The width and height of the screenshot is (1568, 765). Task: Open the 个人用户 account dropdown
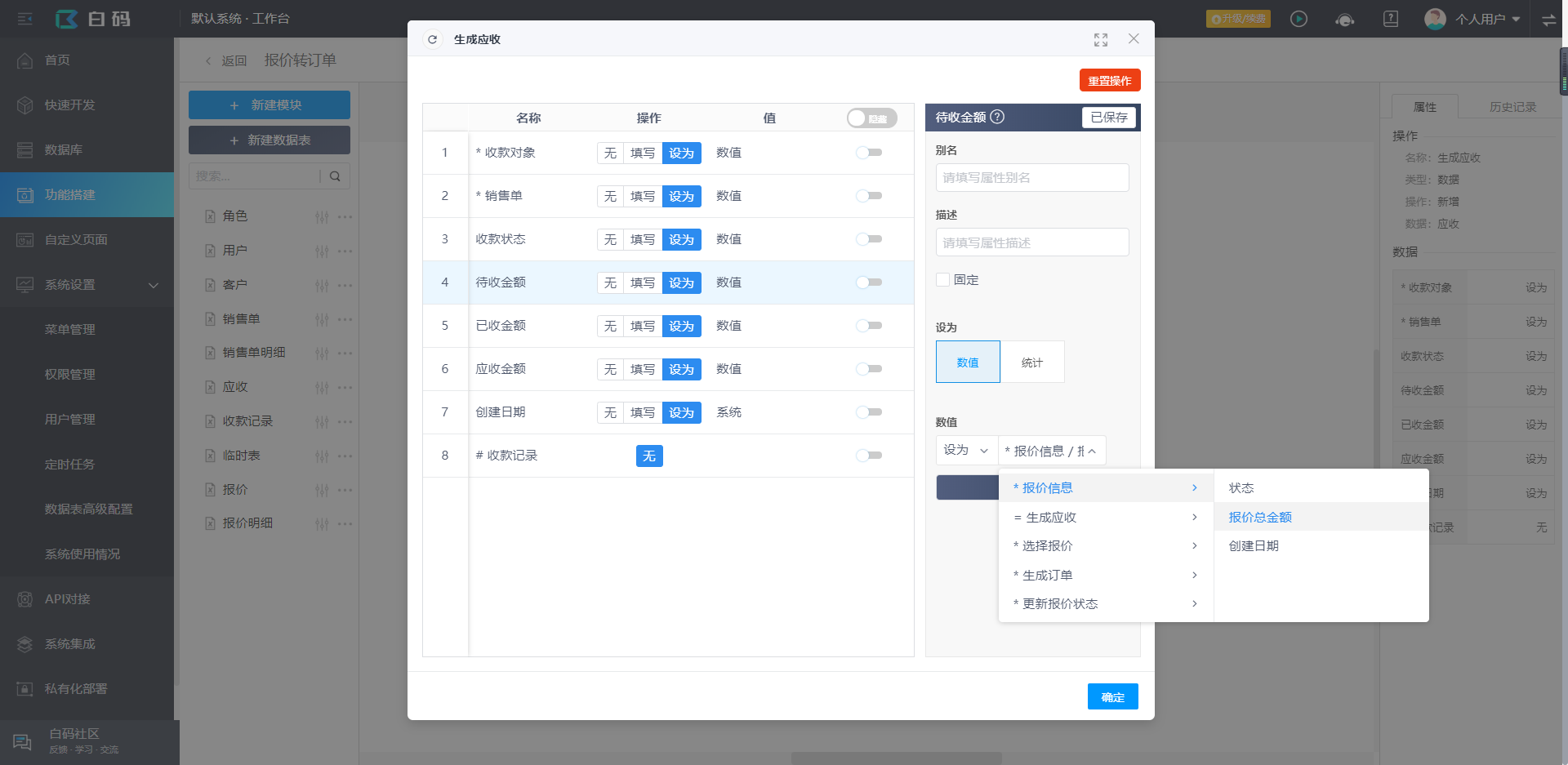(x=1472, y=19)
